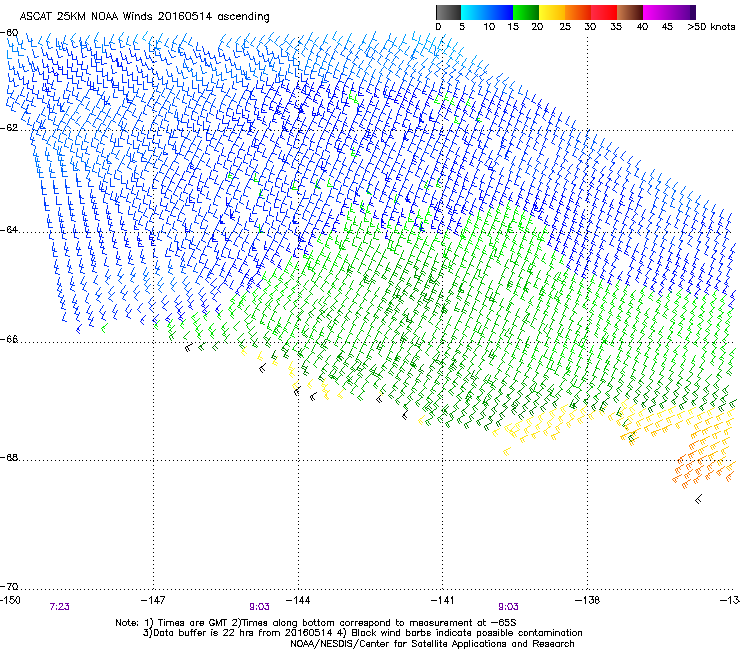Click the NOAA/NESDIS credit line
This screenshot has height=650, width=740.
432,644
